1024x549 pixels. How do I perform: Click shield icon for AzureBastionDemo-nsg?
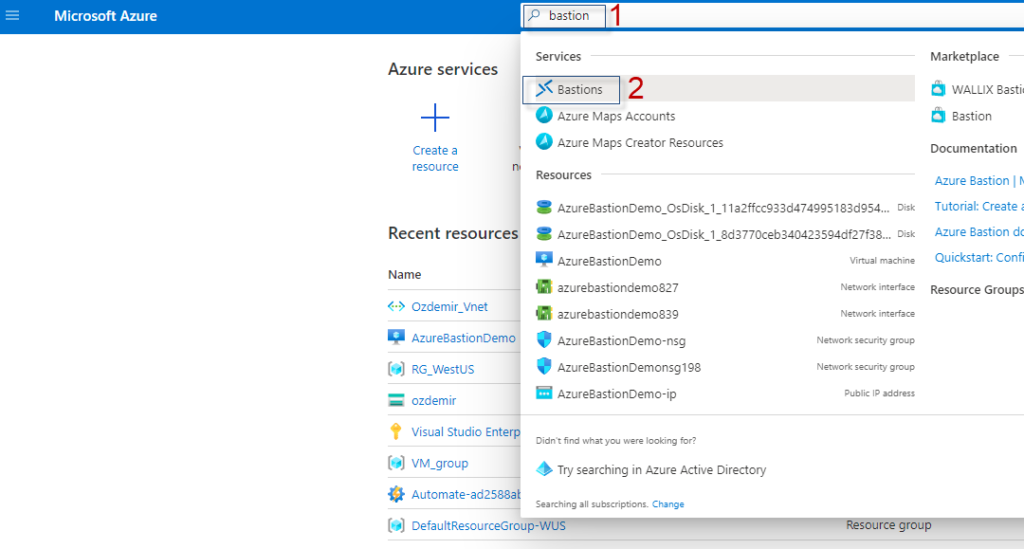(544, 339)
